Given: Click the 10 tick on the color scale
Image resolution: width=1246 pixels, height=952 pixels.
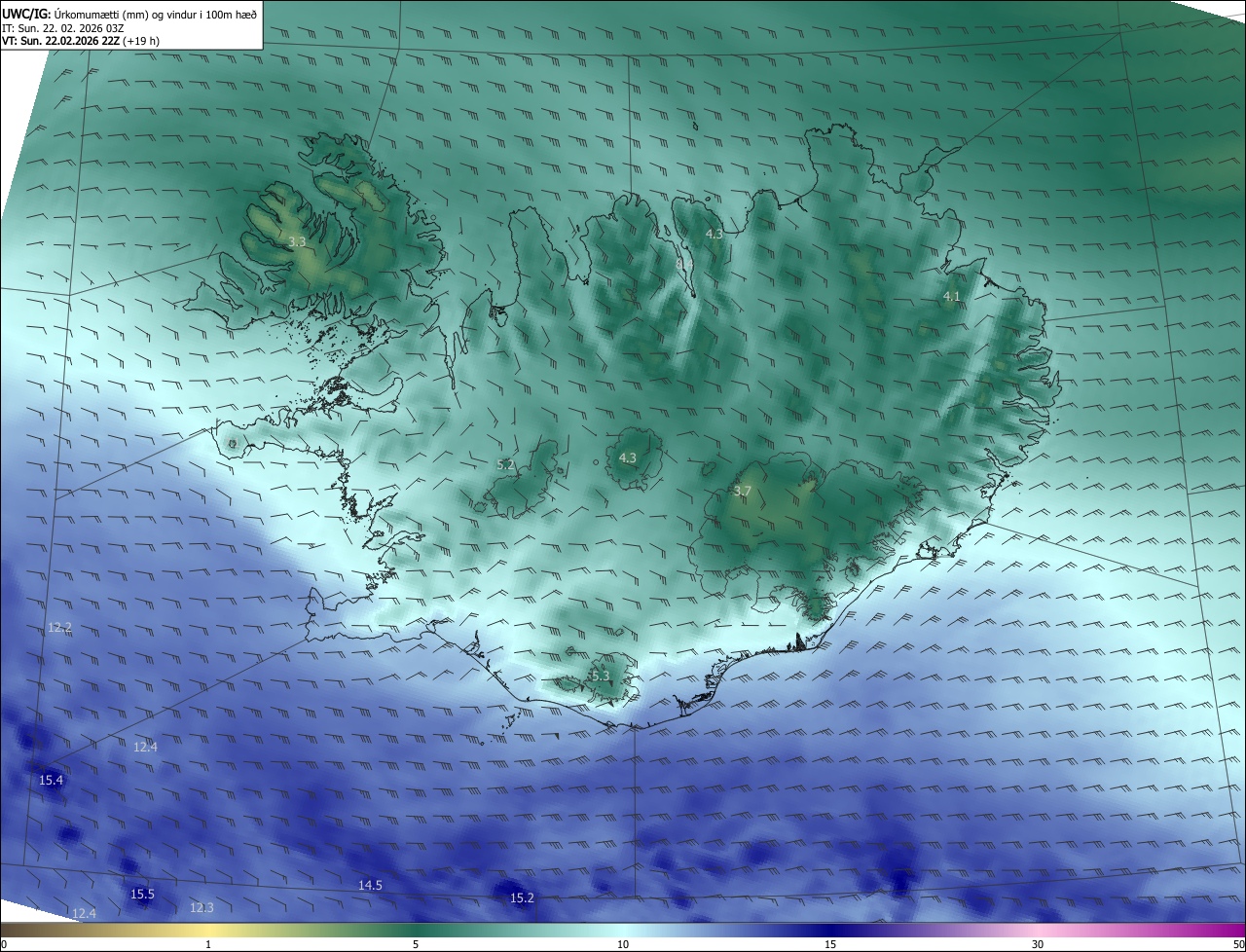Looking at the screenshot, I should click(623, 944).
